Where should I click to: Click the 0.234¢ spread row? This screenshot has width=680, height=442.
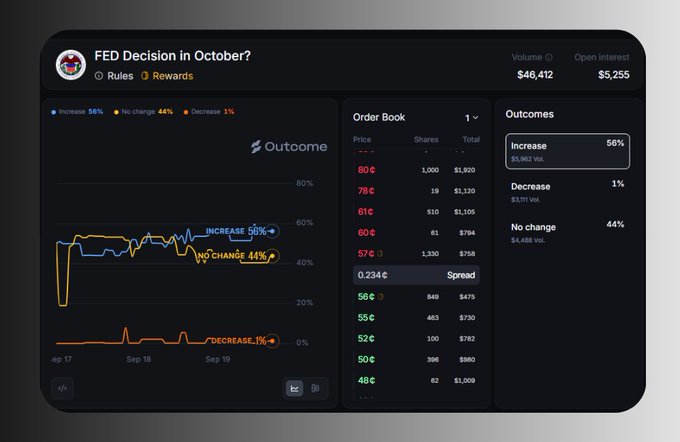(x=416, y=275)
